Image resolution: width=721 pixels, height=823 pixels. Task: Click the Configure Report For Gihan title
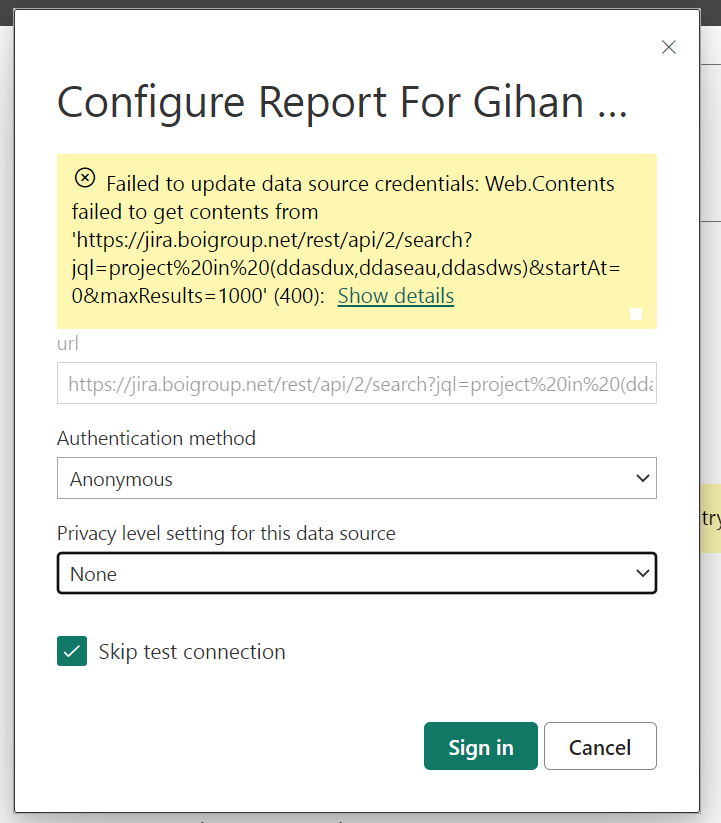342,102
